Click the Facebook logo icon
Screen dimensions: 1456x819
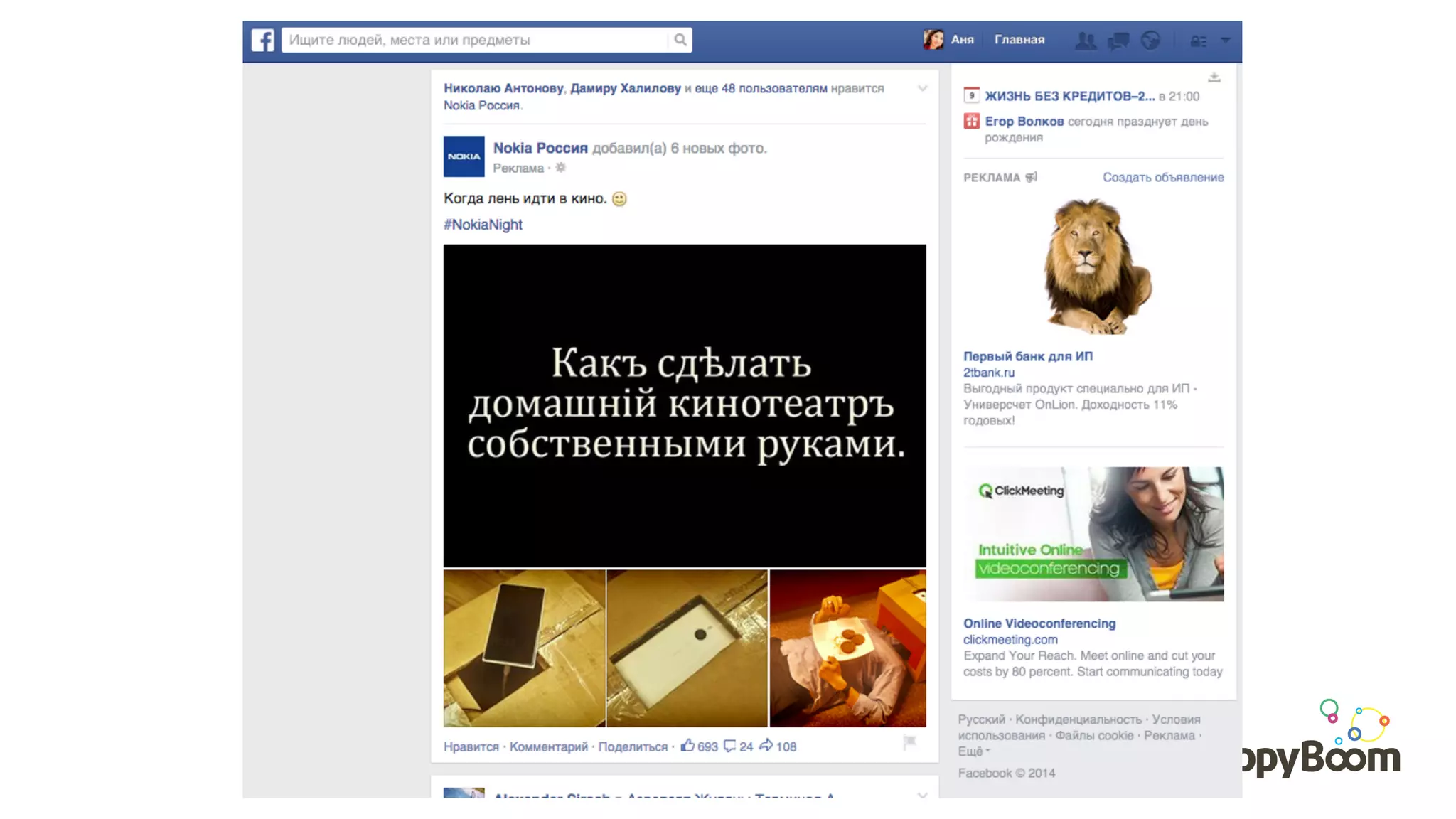[262, 40]
